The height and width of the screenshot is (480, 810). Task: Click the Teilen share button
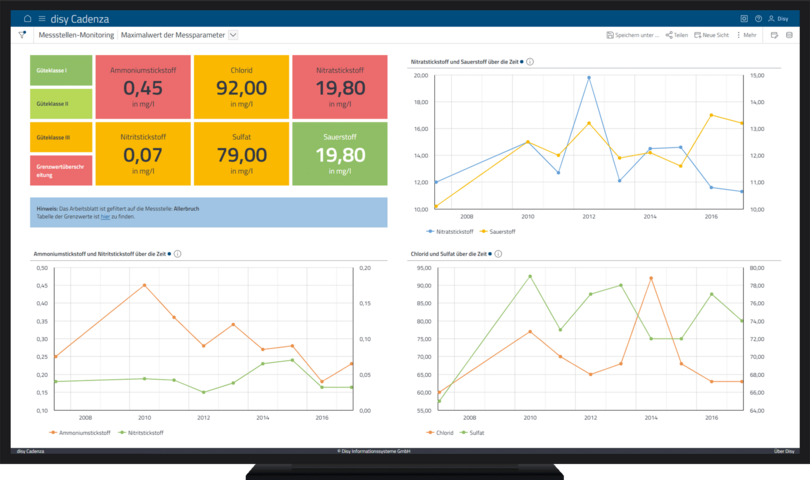(677, 35)
